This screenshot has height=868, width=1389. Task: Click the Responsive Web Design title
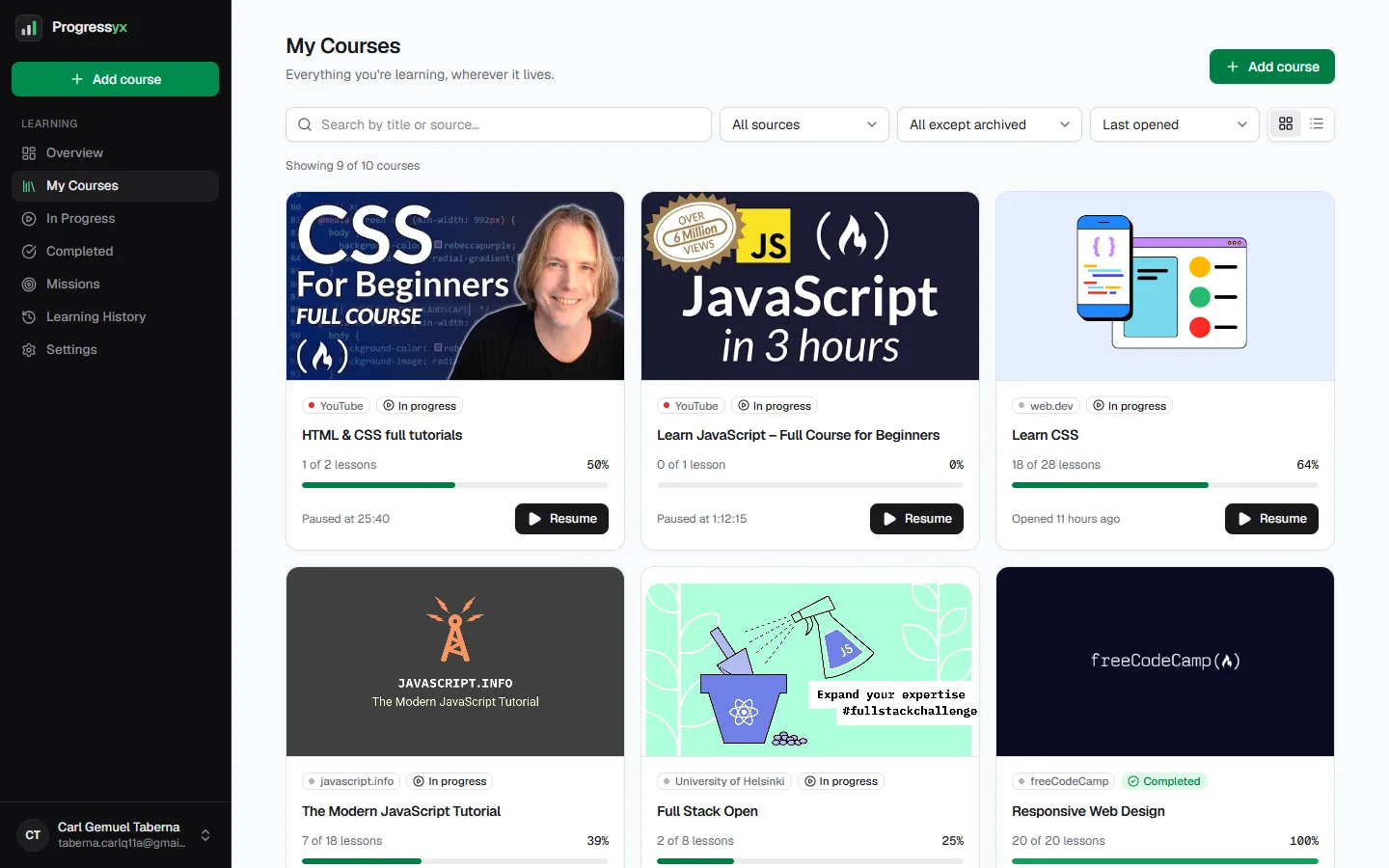[x=1088, y=811]
